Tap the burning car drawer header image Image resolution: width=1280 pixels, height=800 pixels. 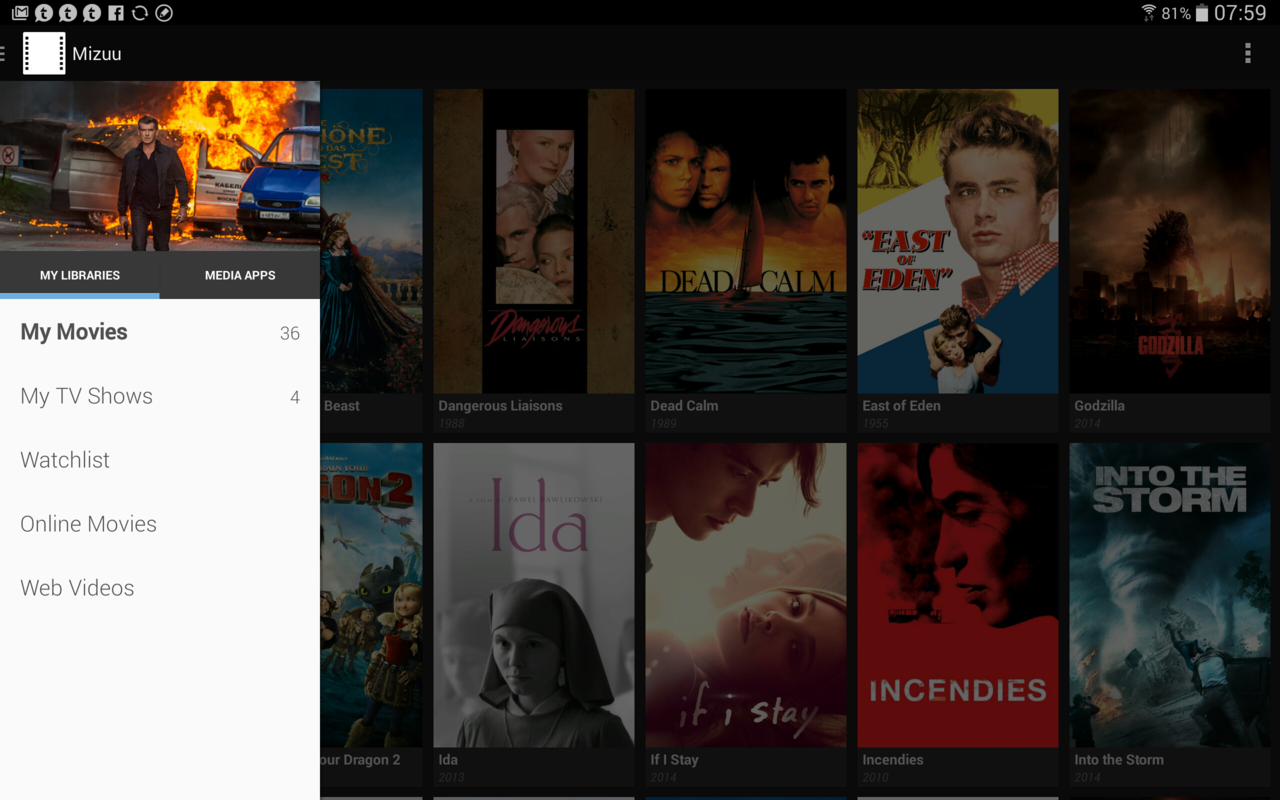[160, 166]
